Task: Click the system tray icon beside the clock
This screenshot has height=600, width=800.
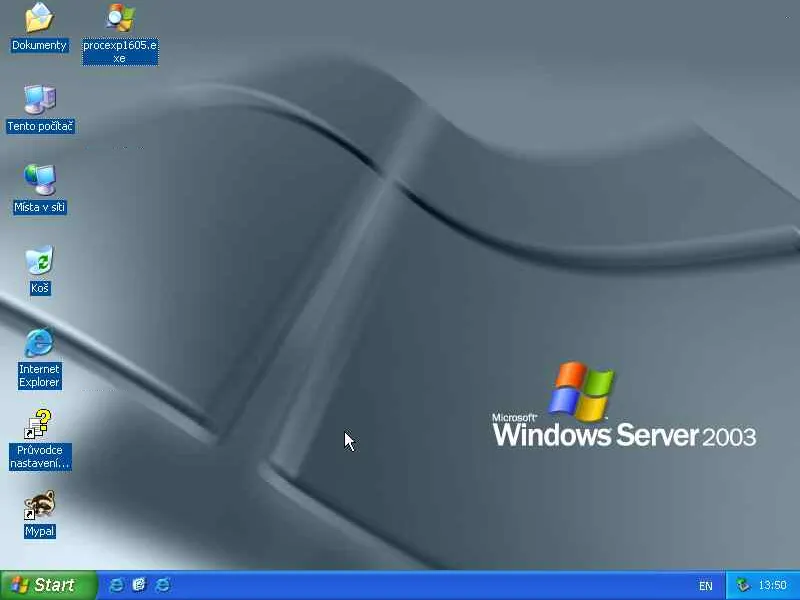Action: coord(743,585)
